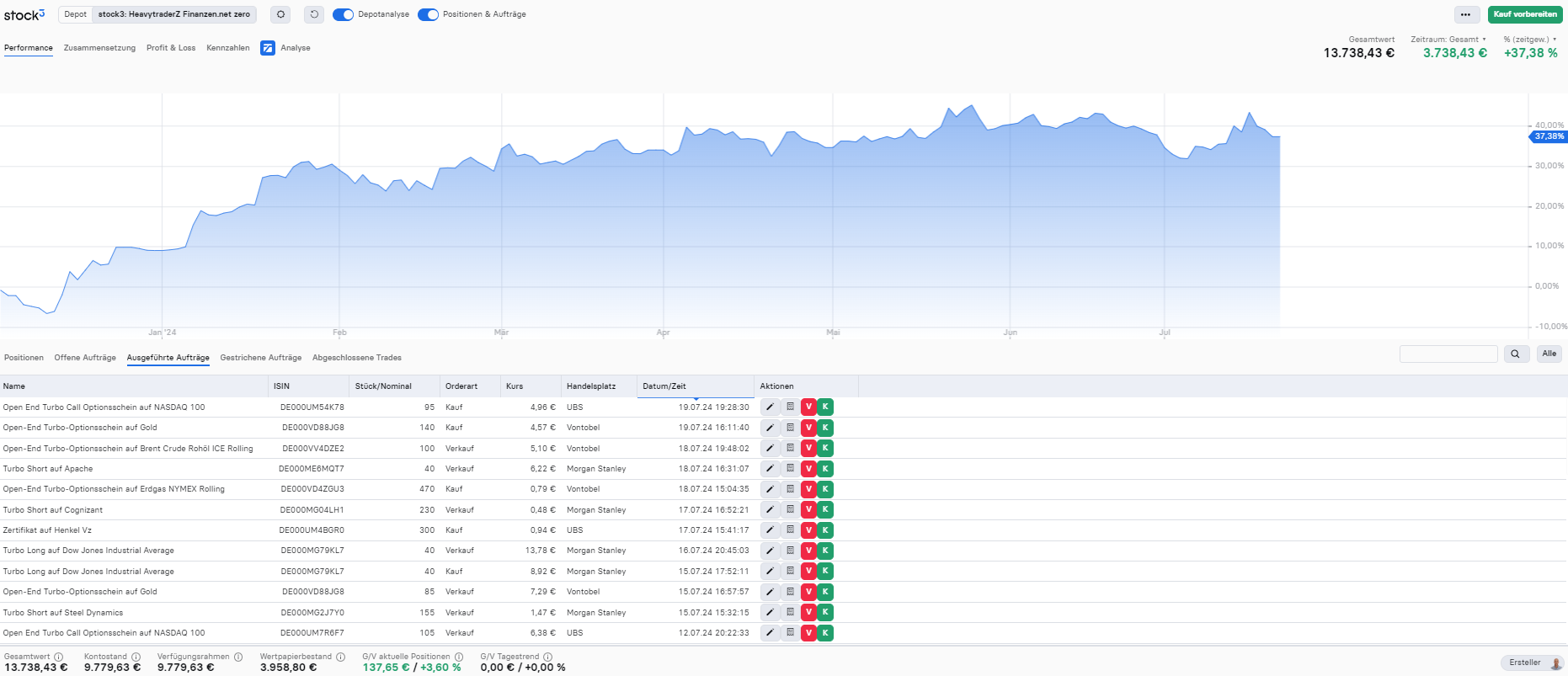Screen dimensions: 1568x676
Task: Click the Turbo Short auf Cognizant name
Action: pos(53,510)
